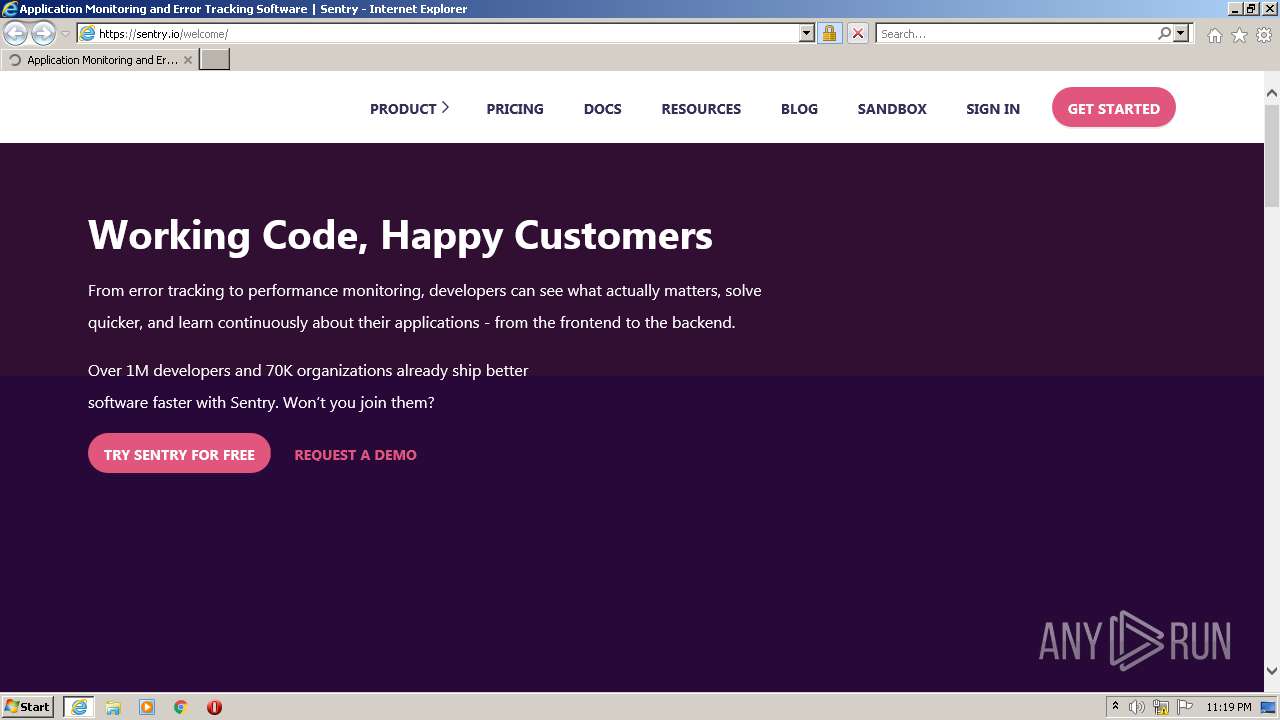Close the Application Monitoring tab

[188, 60]
